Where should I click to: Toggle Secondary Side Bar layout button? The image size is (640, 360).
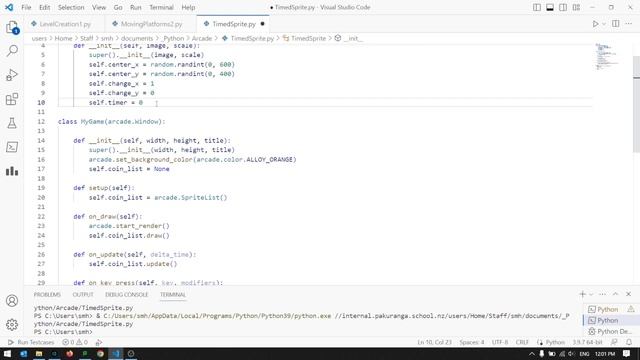click(x=563, y=7)
